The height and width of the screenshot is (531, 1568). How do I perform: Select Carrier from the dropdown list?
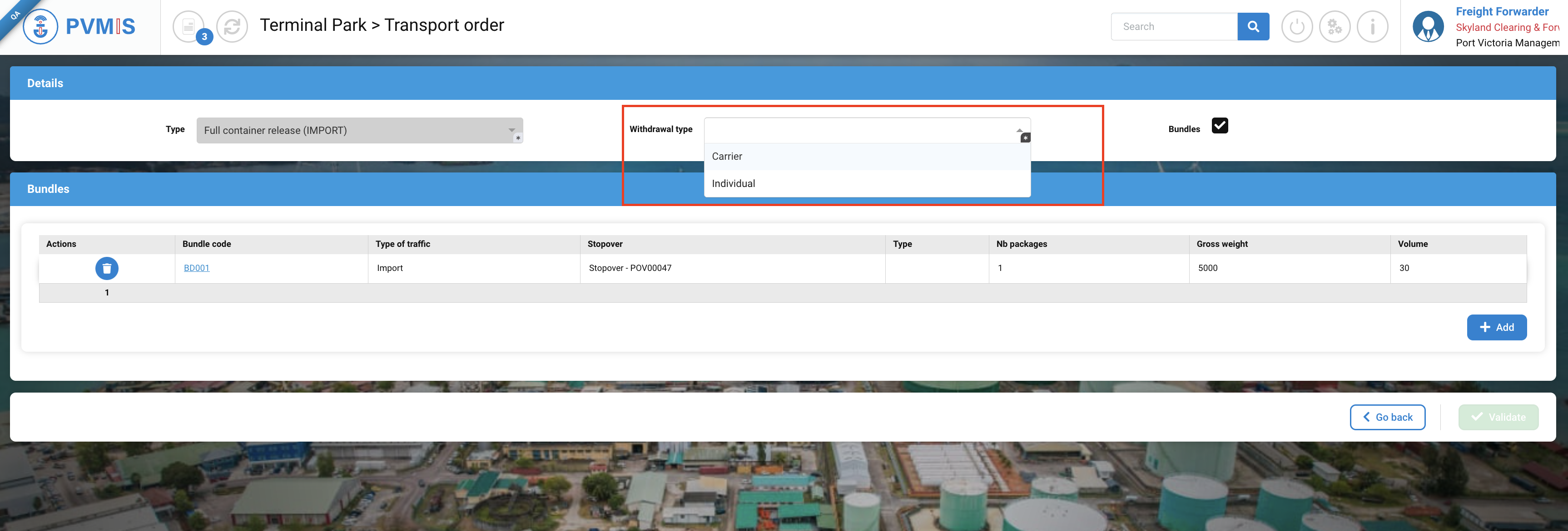pyautogui.click(x=727, y=156)
